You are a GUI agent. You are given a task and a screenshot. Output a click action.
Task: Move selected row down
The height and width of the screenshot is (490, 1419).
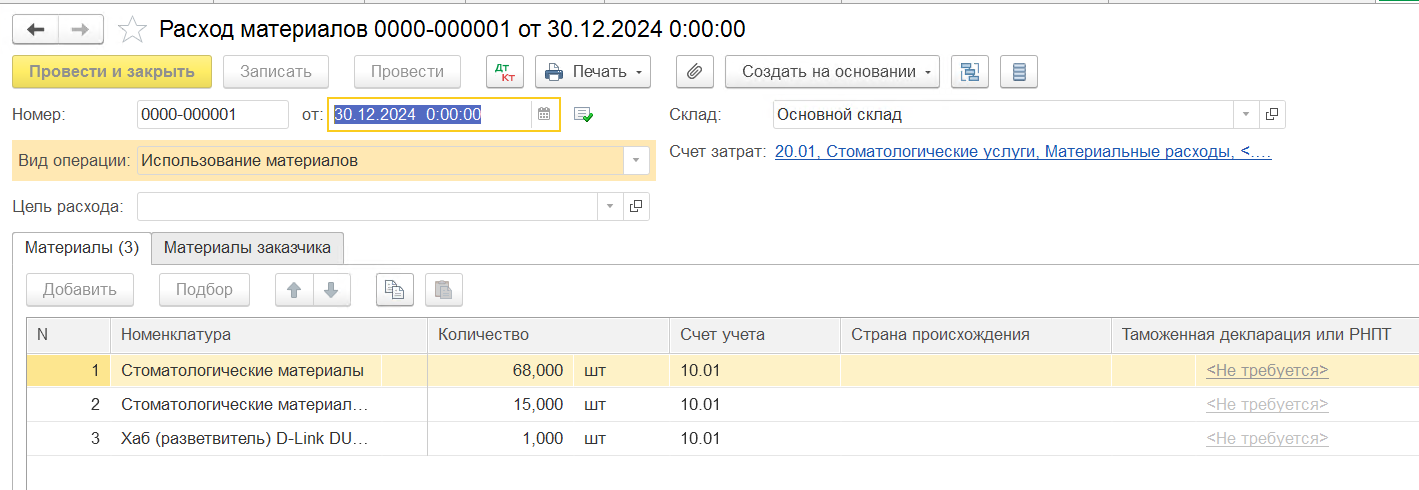(332, 290)
